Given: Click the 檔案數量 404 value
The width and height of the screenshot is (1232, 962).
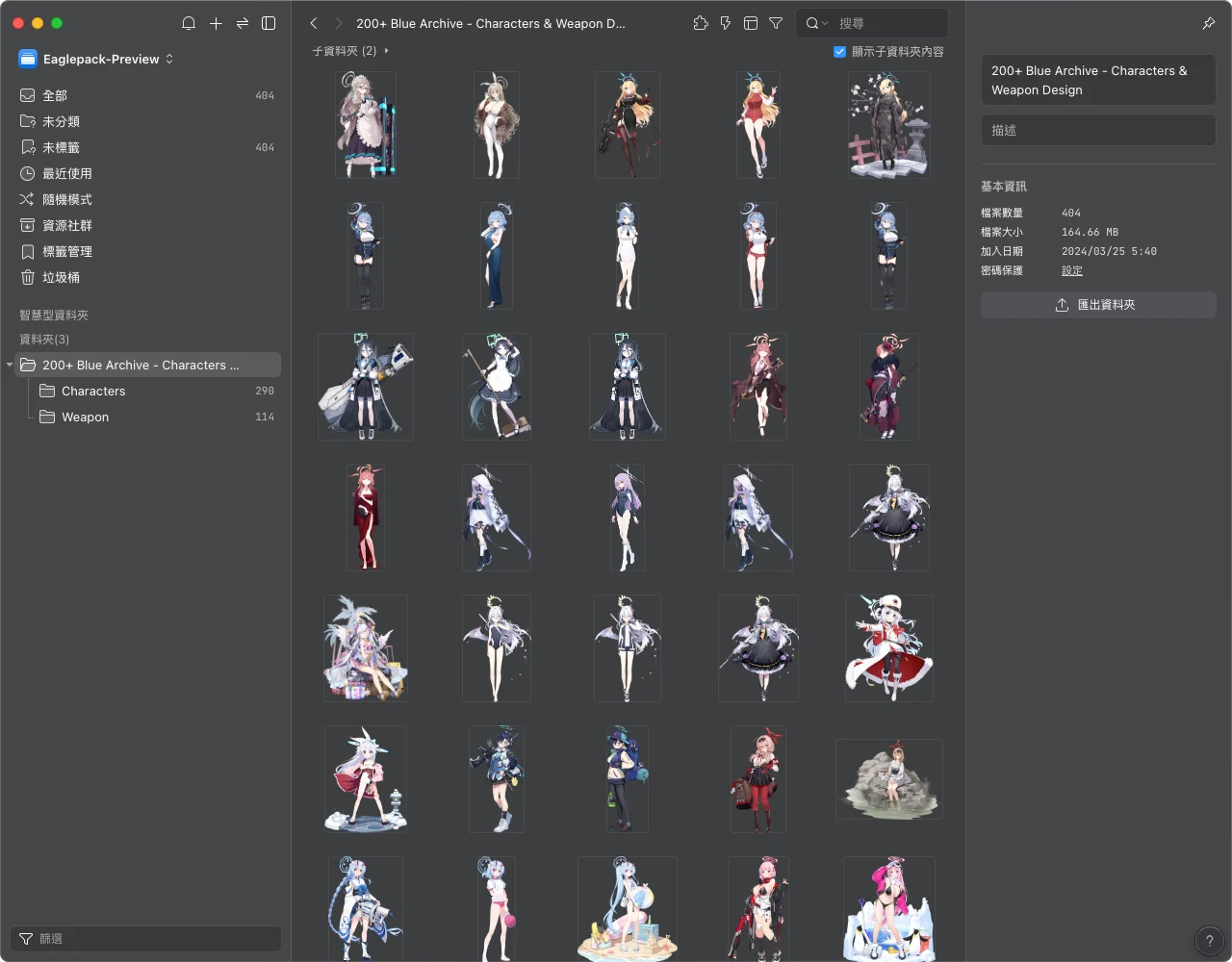Looking at the screenshot, I should [1071, 213].
